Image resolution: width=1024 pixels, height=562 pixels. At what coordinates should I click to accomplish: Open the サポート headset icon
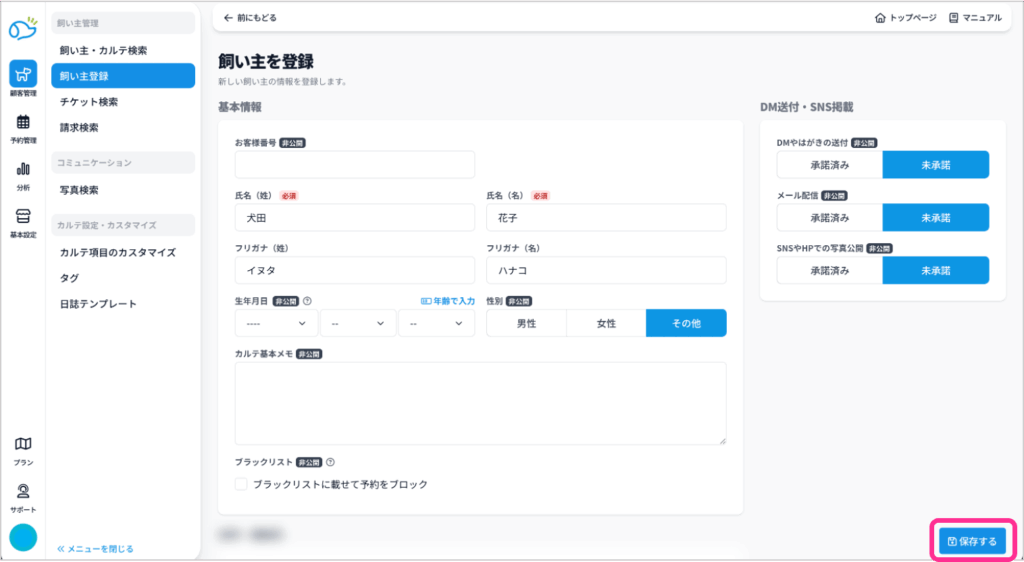tap(22, 492)
